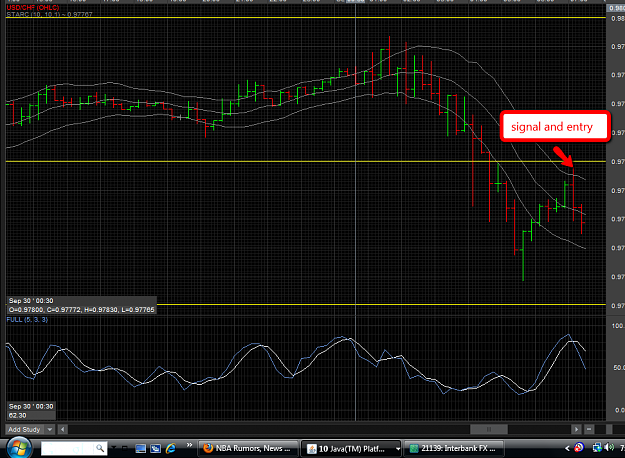Click the USD/CHF (OHLC) chart label
Image resolution: width=625 pixels, height=458 pixels.
[x=33, y=8]
